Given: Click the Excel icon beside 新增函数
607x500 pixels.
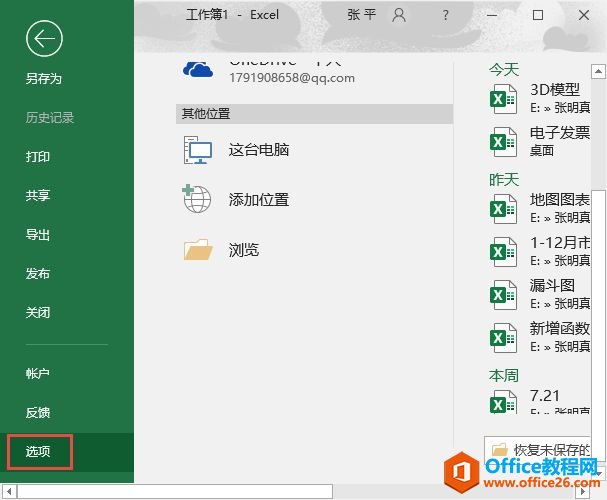Looking at the screenshot, I should point(503,338).
